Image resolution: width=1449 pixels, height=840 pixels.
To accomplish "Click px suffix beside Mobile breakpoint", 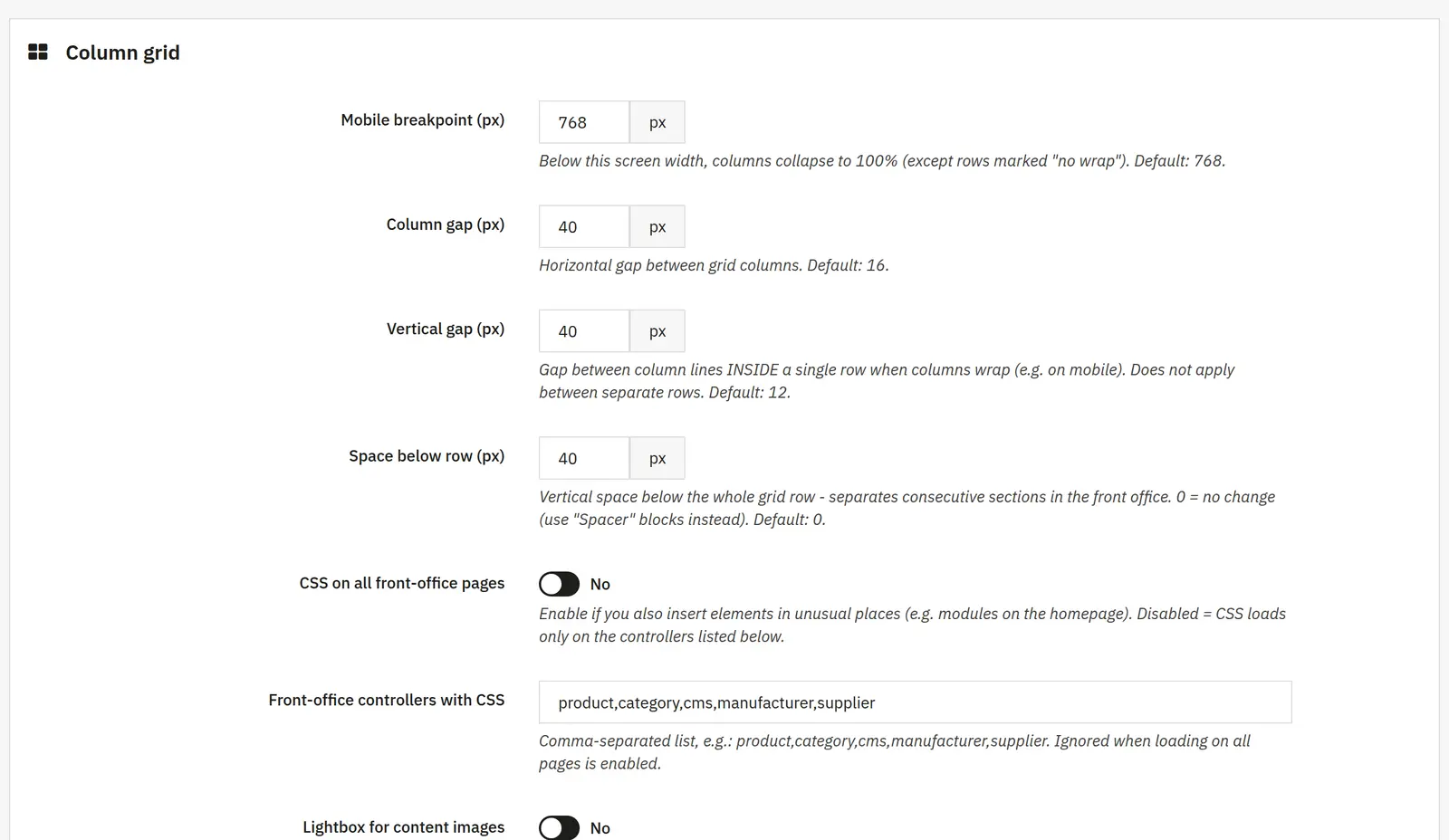I will pos(657,122).
